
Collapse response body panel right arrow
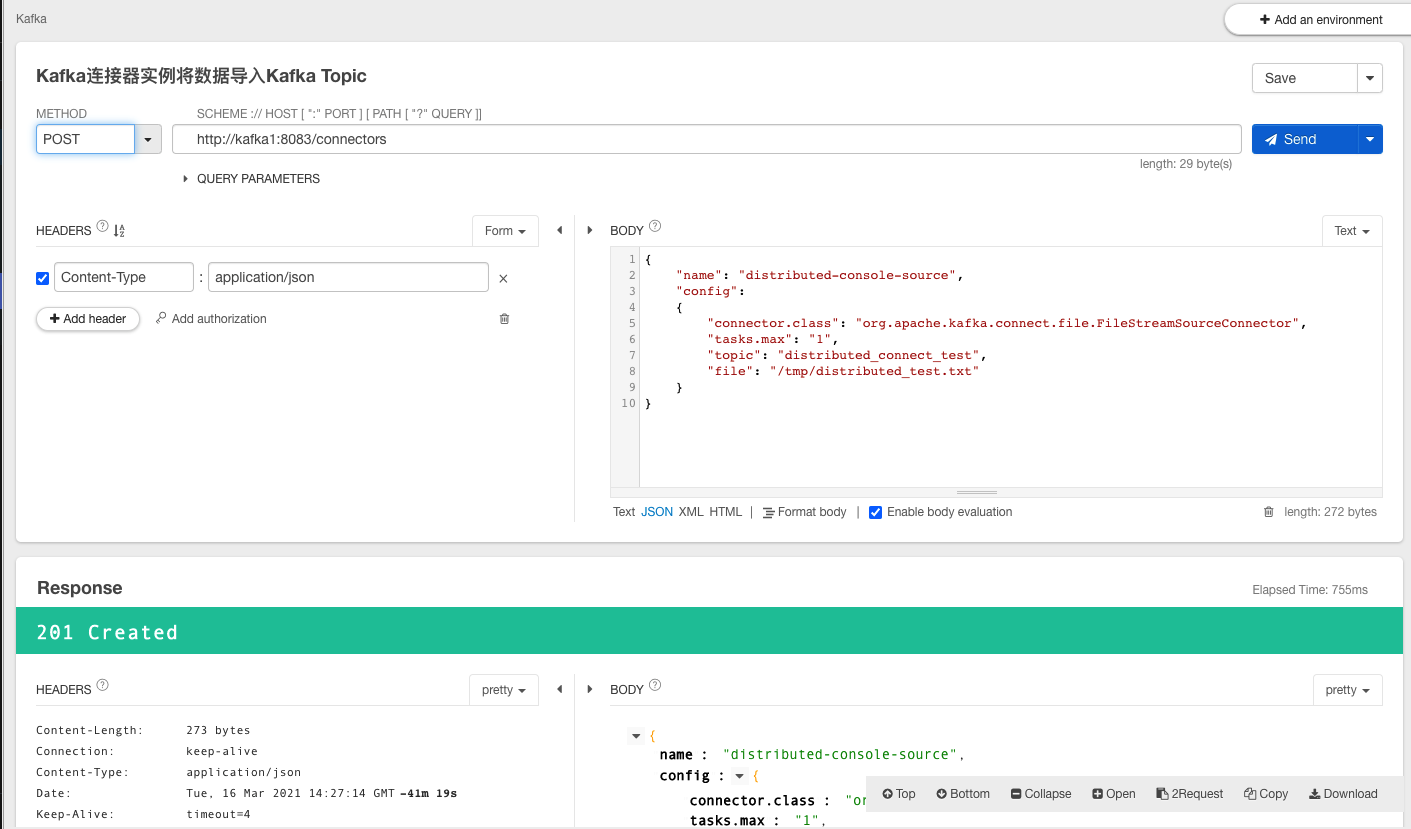589,689
